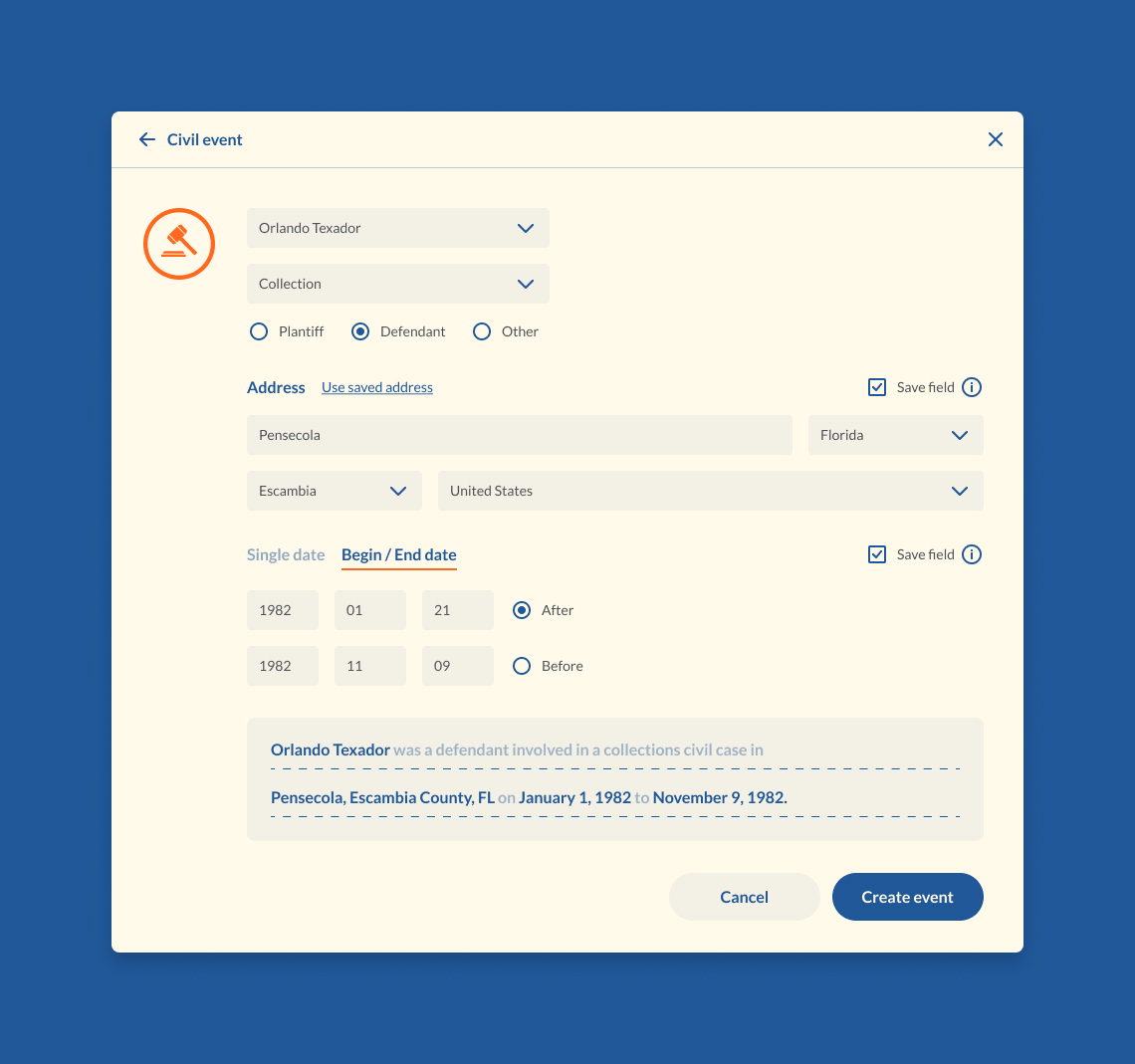Click the info icon beside date Save field
Viewport: 1135px width, 1064px height.
tap(972, 554)
